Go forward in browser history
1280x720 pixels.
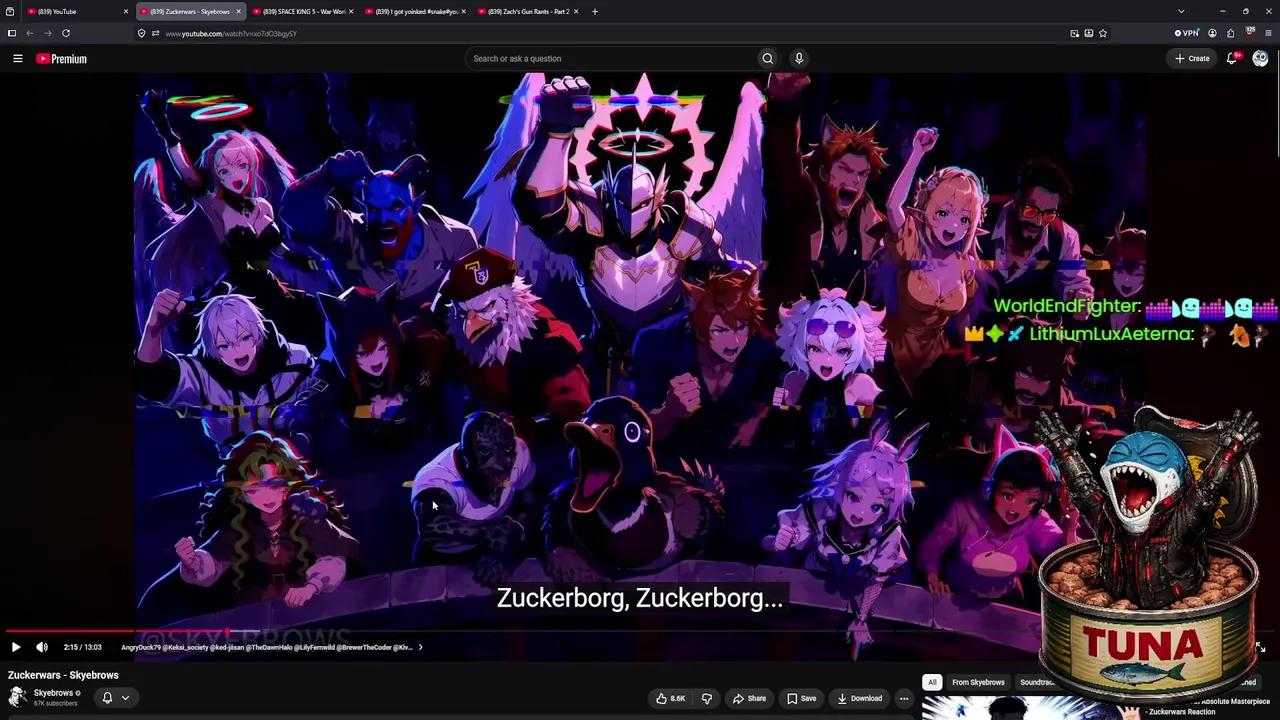(x=48, y=33)
